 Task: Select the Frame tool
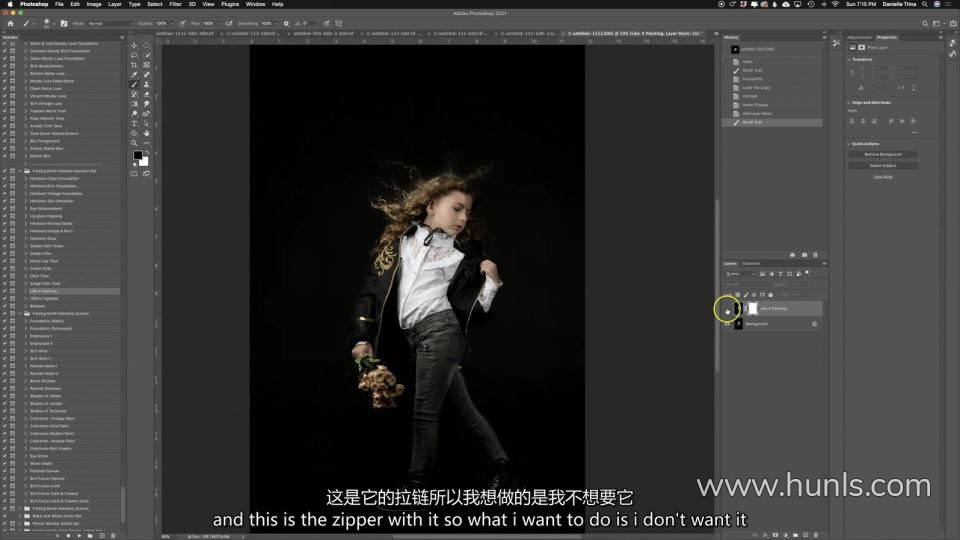(x=146, y=65)
